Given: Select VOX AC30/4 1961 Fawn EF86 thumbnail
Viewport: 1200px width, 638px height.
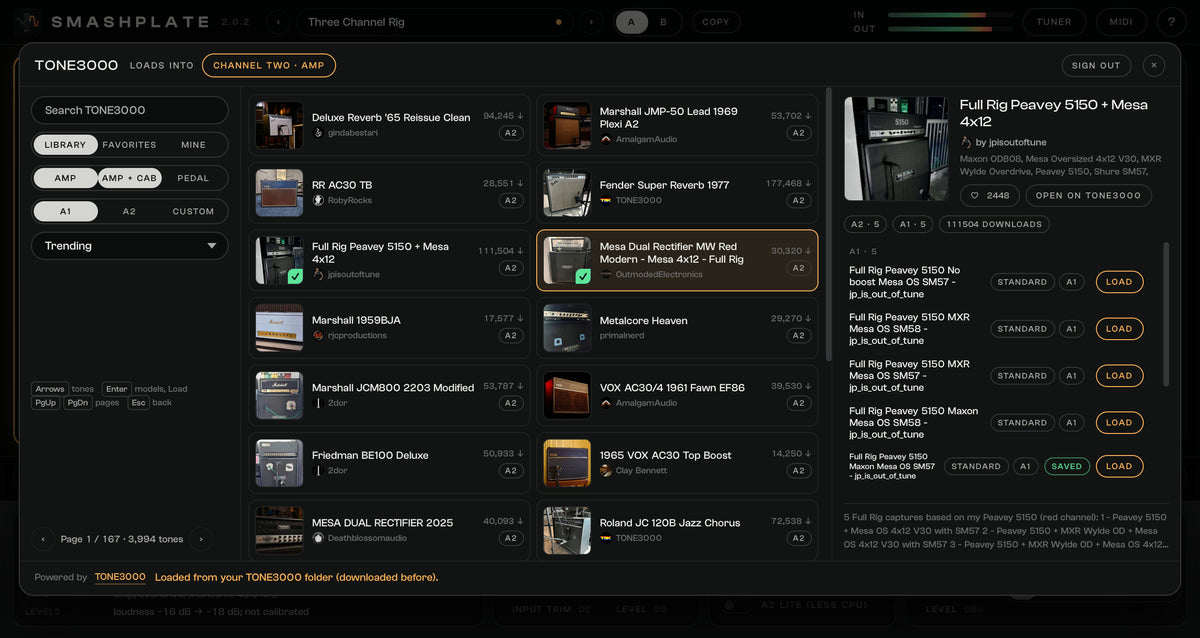Looking at the screenshot, I should pos(567,395).
